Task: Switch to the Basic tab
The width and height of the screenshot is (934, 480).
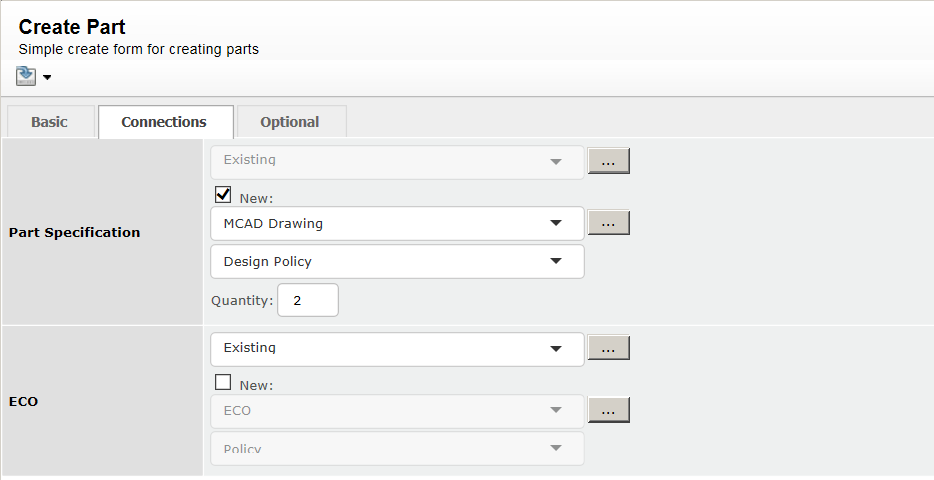Action: [50, 122]
